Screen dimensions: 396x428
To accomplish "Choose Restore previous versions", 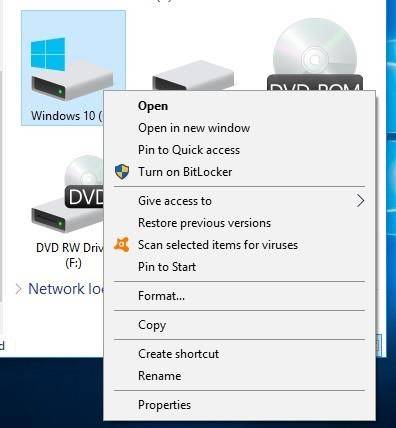I will (x=239, y=223).
